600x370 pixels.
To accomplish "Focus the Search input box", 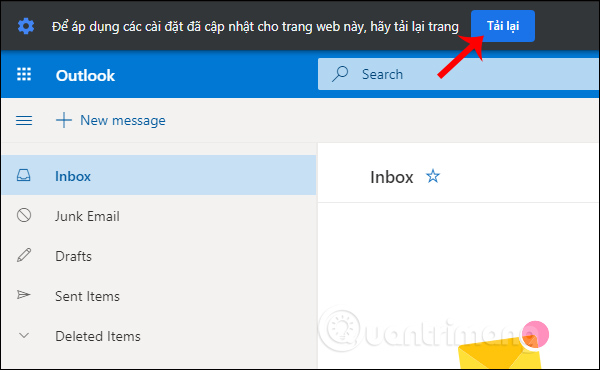I will (458, 74).
